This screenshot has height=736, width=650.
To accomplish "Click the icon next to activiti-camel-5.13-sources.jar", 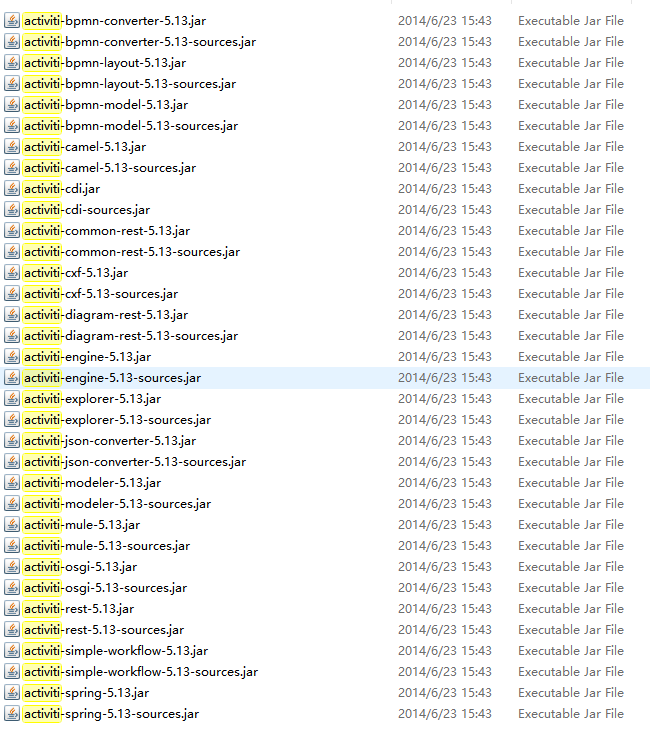I will 12,168.
